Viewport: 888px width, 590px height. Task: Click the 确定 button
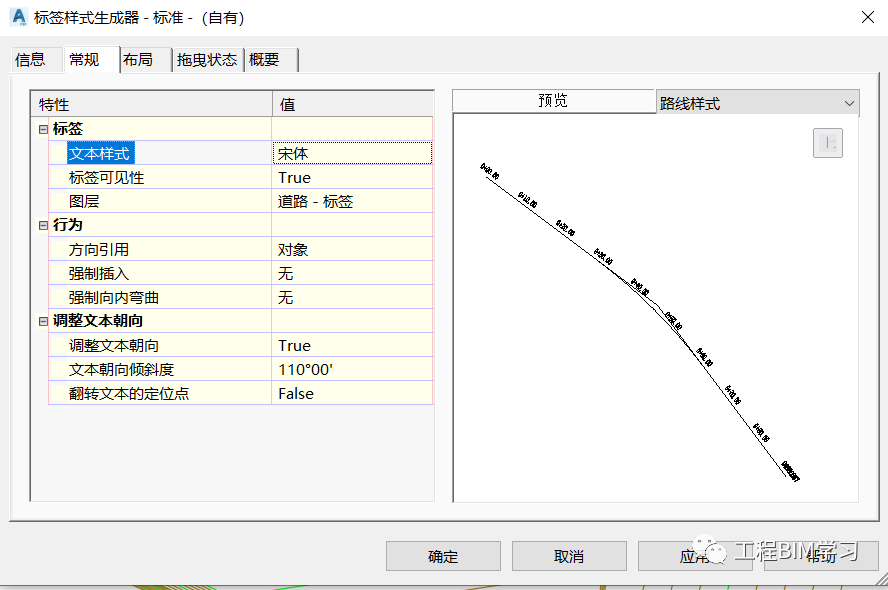pos(443,556)
